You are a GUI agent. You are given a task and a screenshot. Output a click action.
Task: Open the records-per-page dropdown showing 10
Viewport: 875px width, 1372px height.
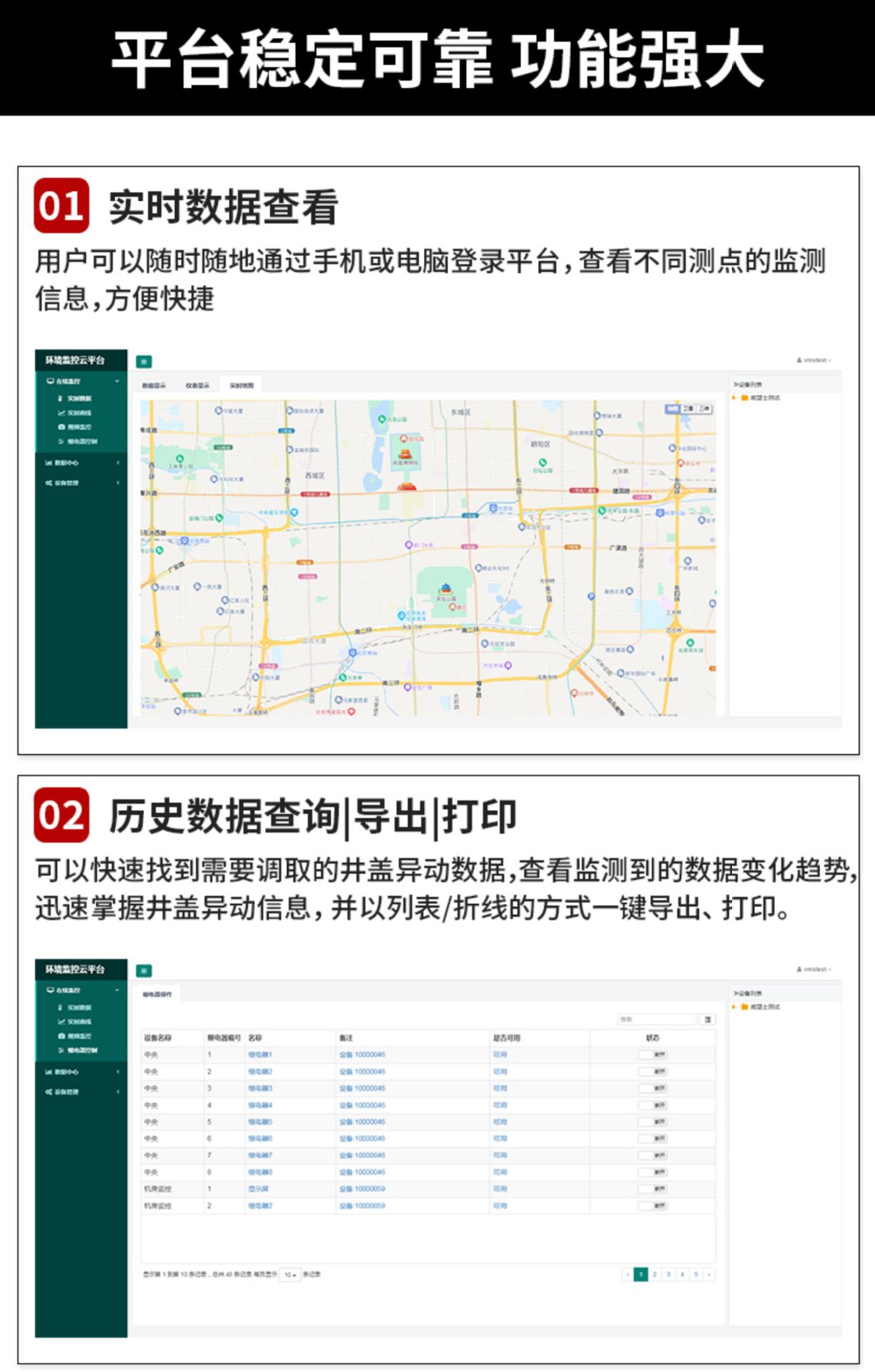pos(290,1275)
